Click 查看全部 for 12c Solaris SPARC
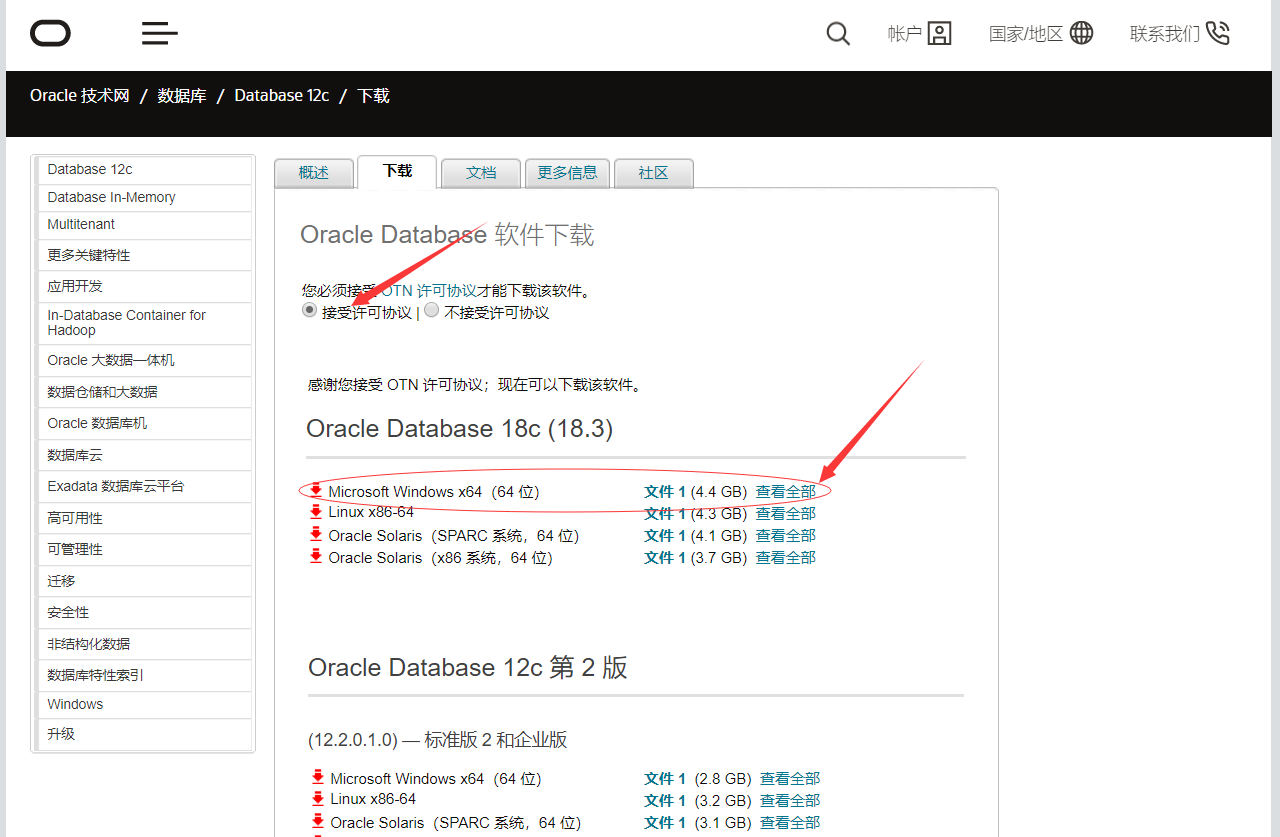This screenshot has height=837, width=1280. coord(790,823)
